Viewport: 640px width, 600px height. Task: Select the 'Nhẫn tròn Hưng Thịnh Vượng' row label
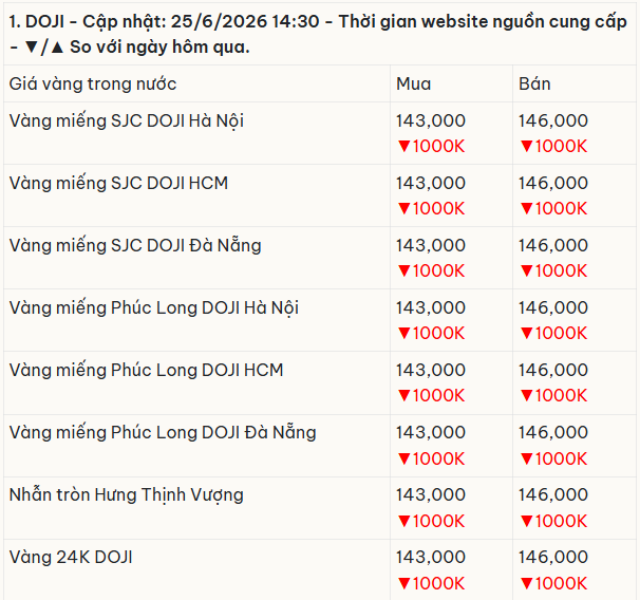pos(127,495)
